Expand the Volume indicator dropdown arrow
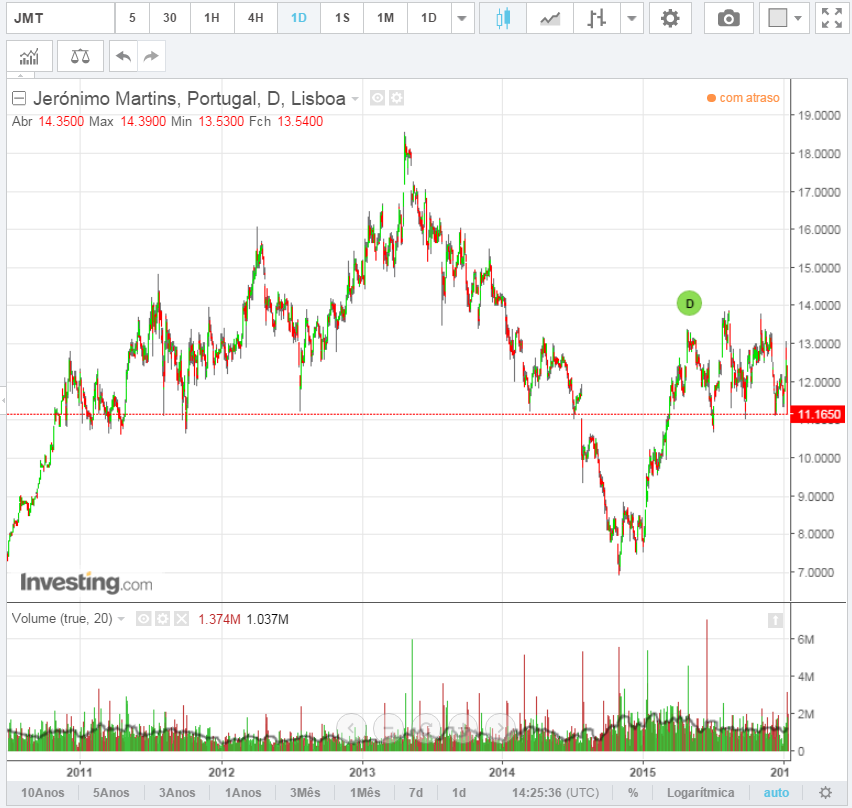This screenshot has height=808, width=852. pyautogui.click(x=121, y=619)
